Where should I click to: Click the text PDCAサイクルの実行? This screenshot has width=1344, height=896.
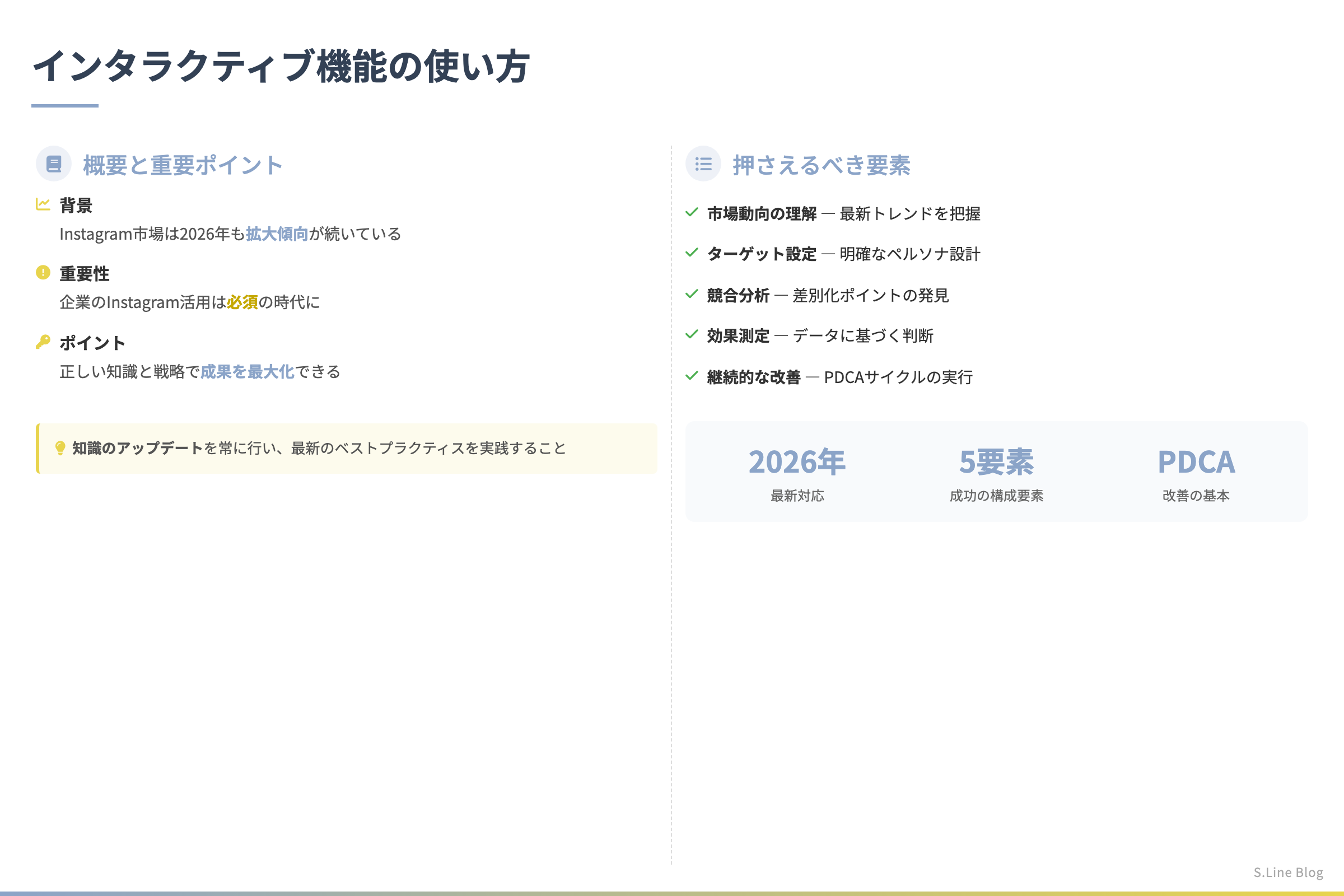[x=898, y=377]
